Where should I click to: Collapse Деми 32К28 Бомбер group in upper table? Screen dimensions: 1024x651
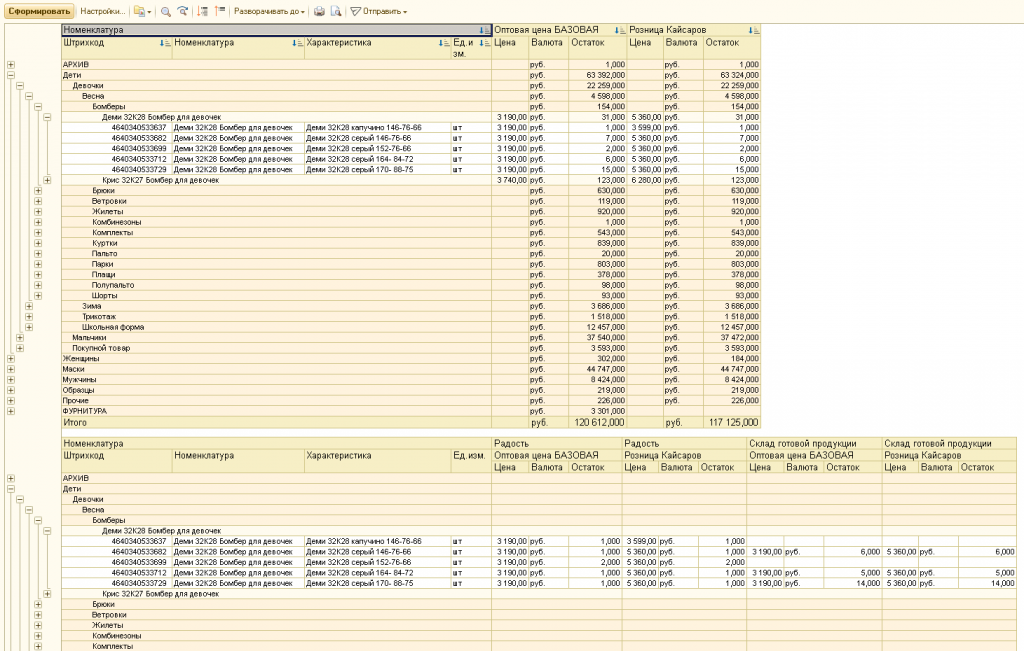[47, 117]
